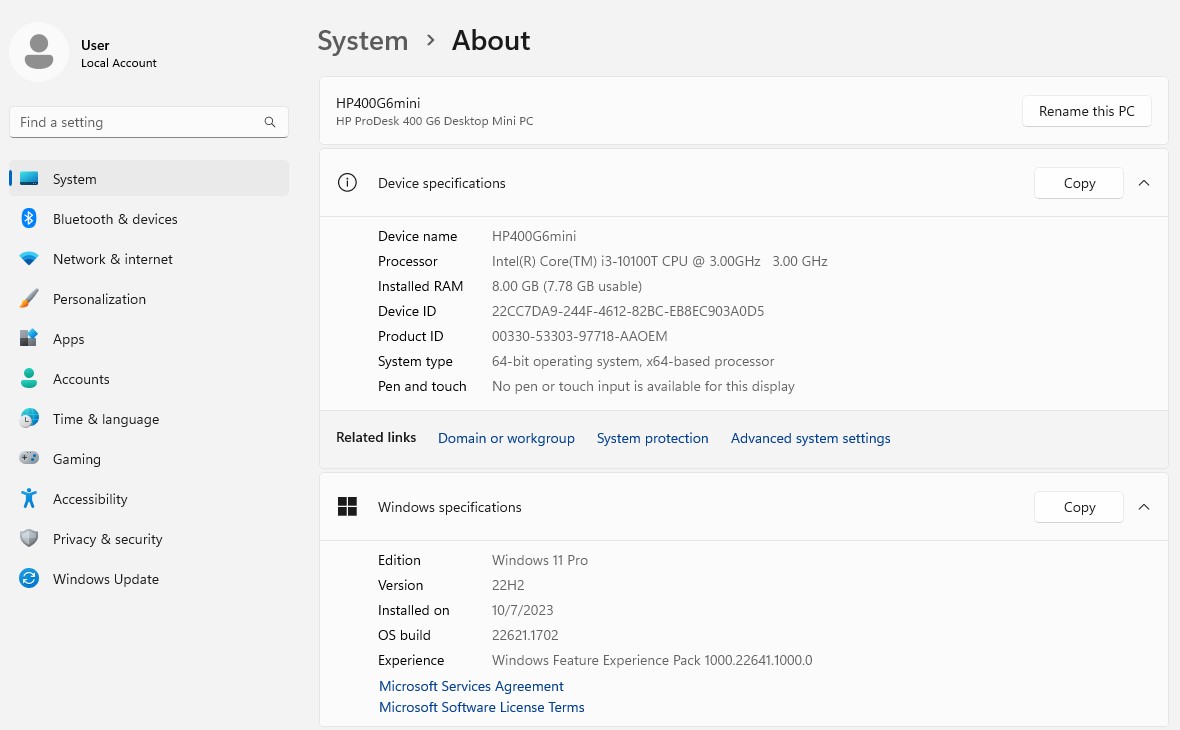Open Privacy & security settings

(149, 538)
